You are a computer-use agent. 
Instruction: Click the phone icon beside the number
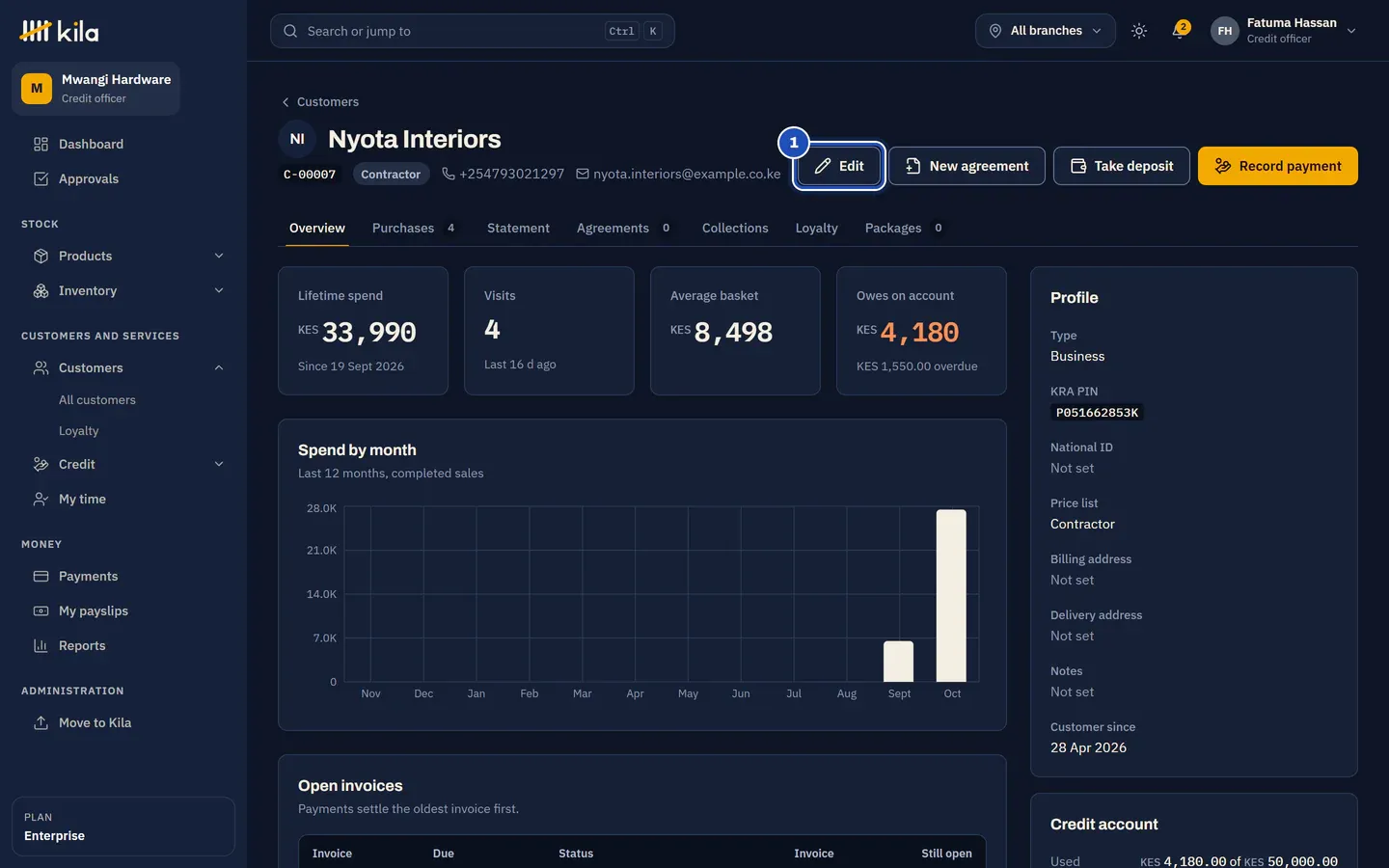point(449,174)
